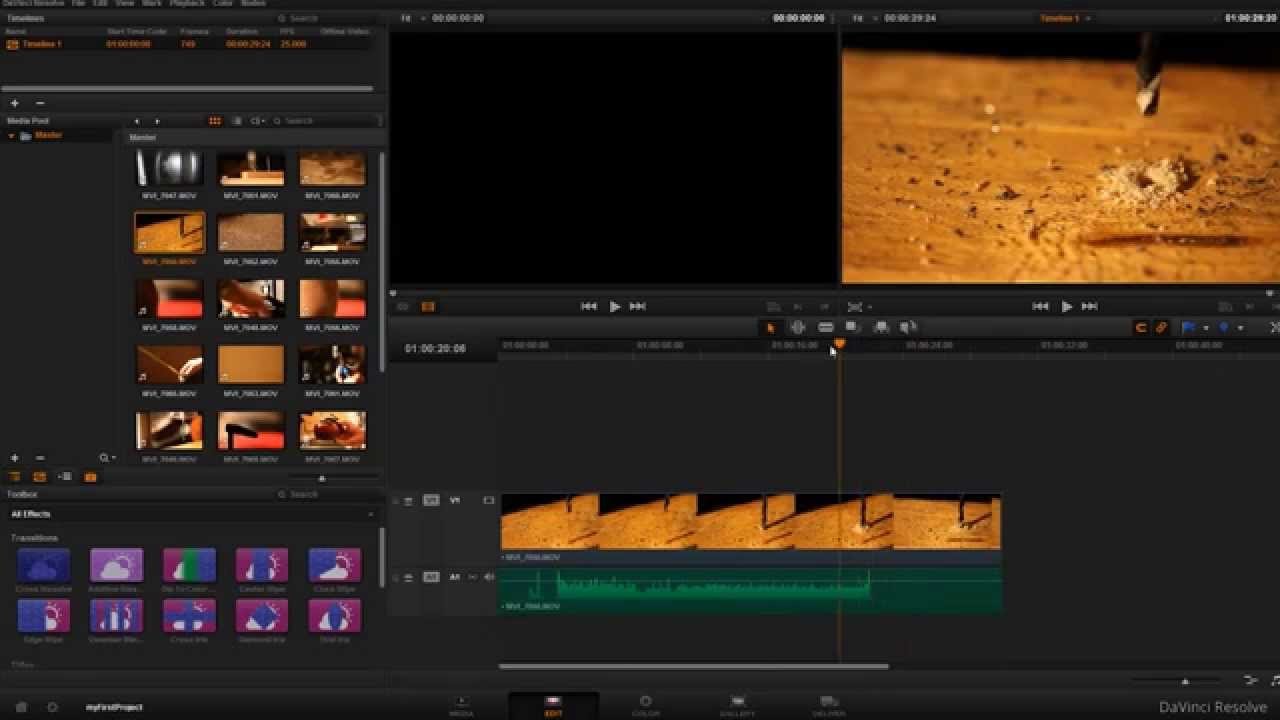Select the trim edit mode tool

[798, 327]
